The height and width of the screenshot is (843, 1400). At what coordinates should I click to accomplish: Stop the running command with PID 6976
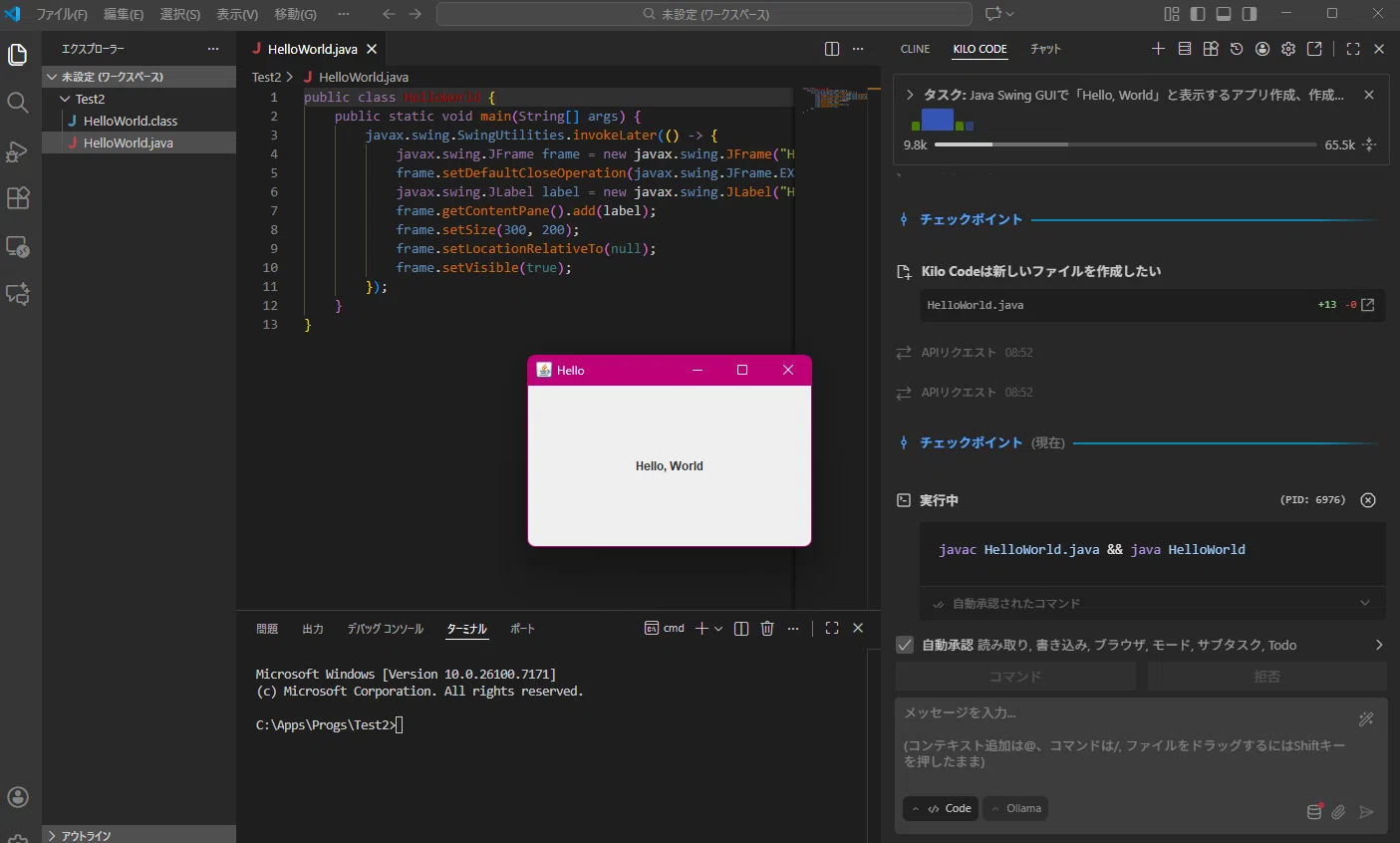click(1368, 500)
